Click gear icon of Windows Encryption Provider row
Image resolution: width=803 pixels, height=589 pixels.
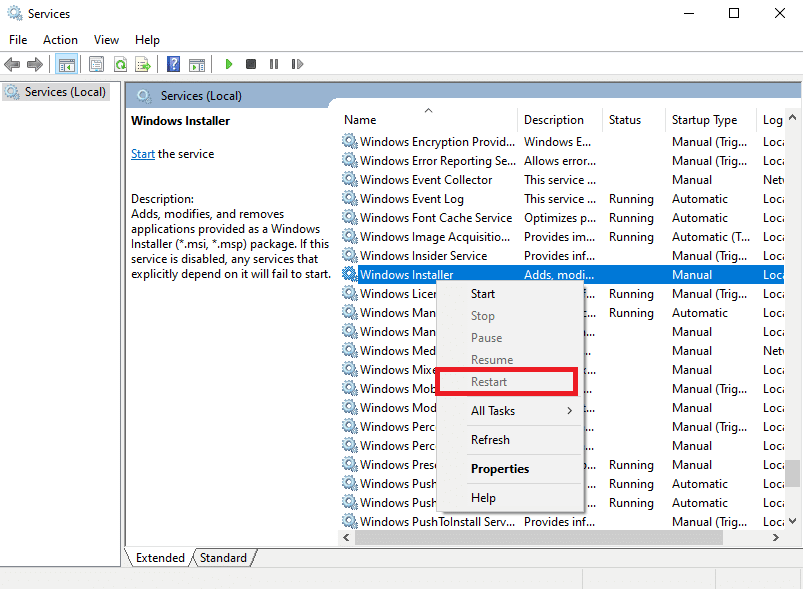point(350,141)
